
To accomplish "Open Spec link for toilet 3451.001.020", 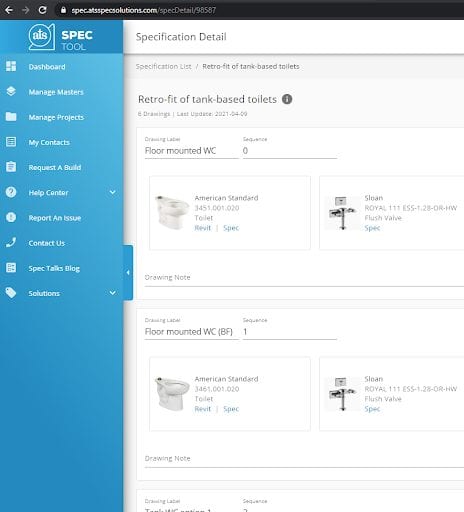I will (231, 228).
